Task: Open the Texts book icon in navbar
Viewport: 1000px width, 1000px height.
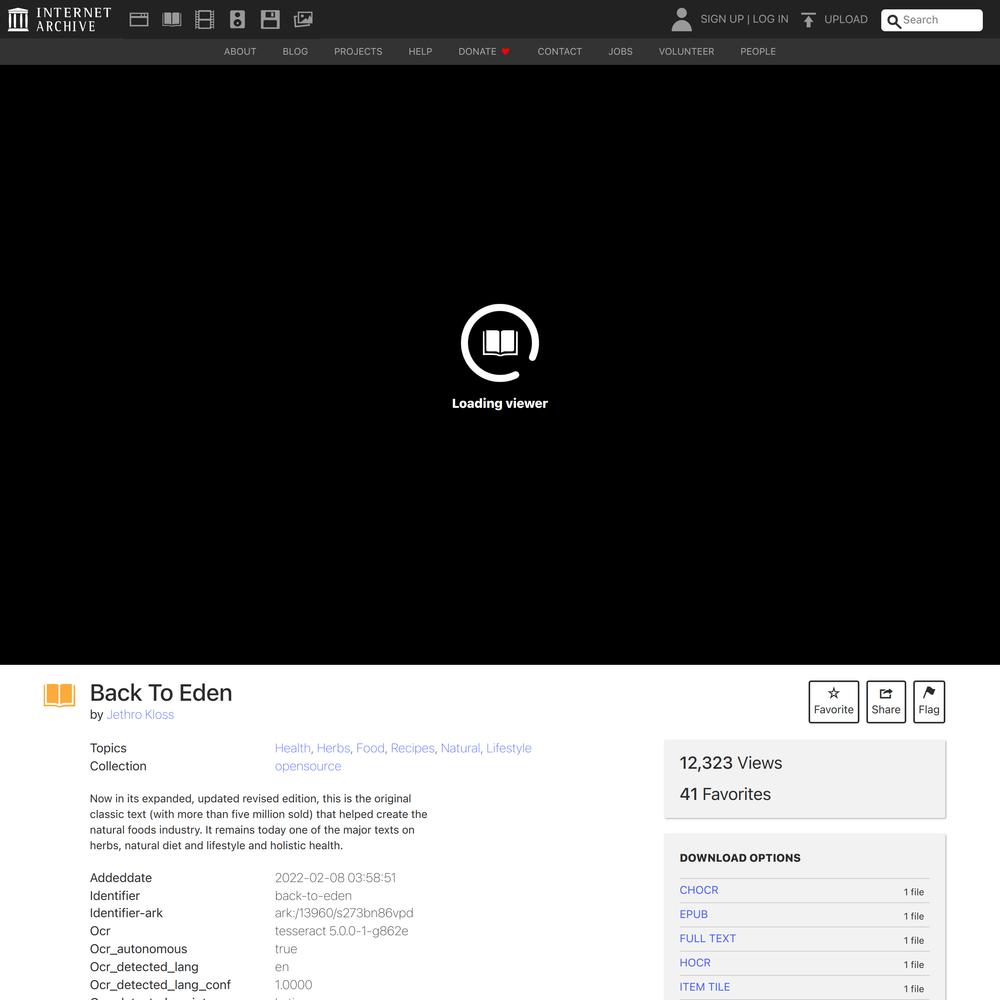Action: point(172,20)
